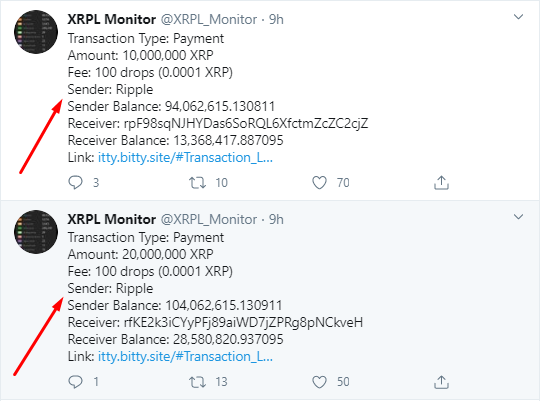Open XRPL Monitor profile name in second tweet

click(x=112, y=219)
